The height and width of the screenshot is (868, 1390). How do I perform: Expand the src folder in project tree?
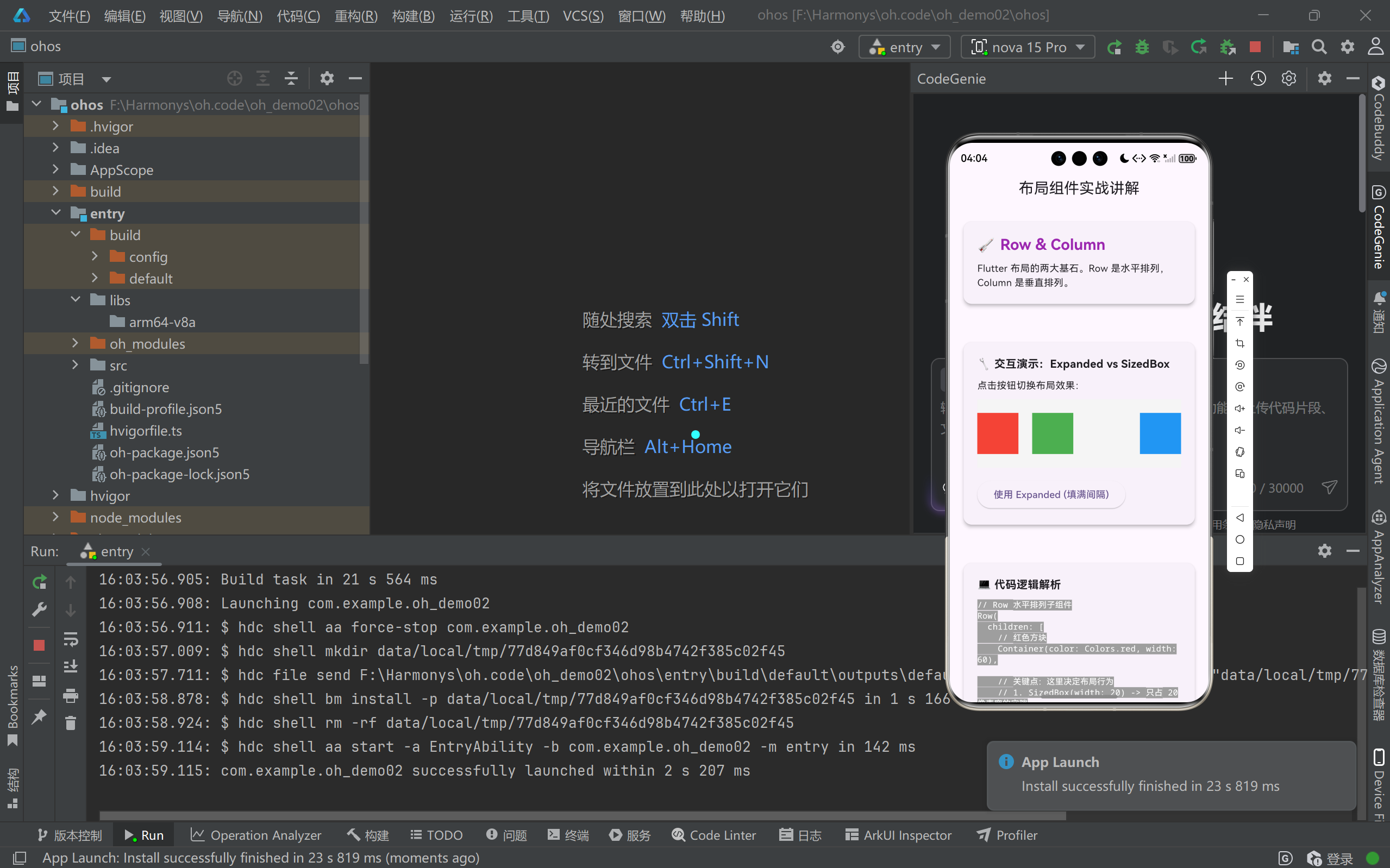tap(75, 365)
